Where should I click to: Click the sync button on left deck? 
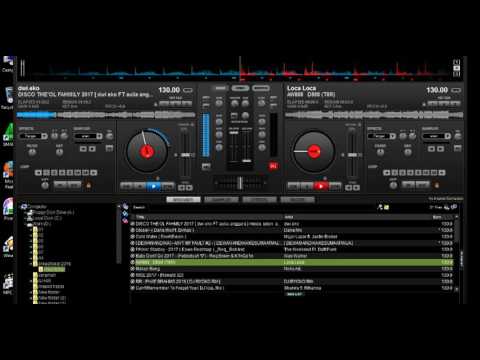coord(168,186)
